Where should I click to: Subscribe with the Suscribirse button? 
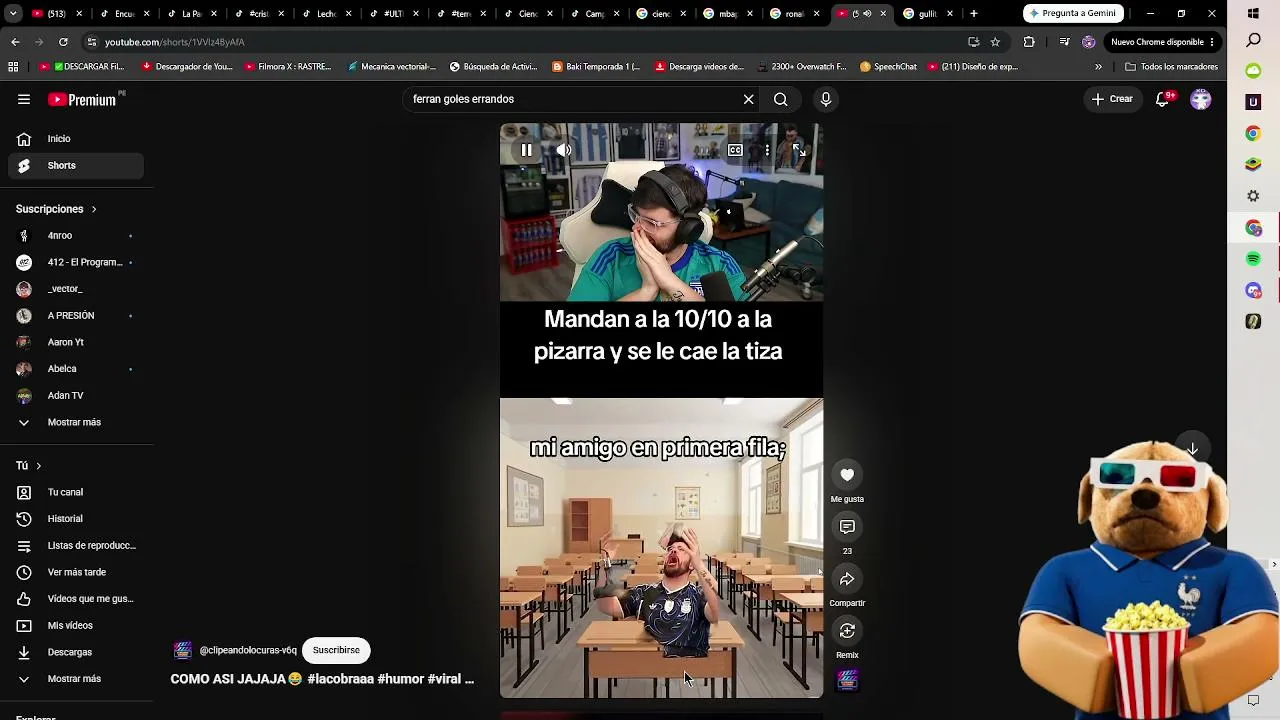tap(336, 650)
